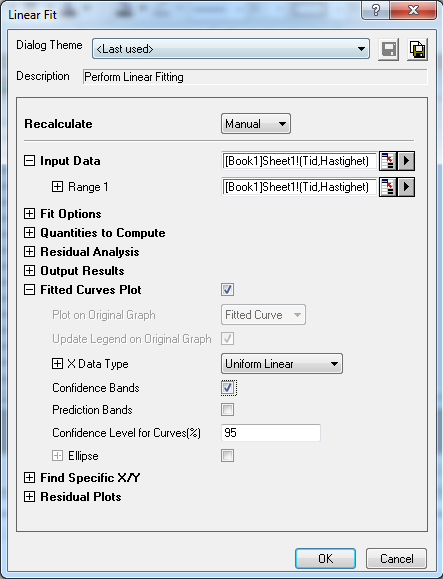Image resolution: width=443 pixels, height=579 pixels.
Task: Click the Input Data range selection icon
Action: [388, 161]
